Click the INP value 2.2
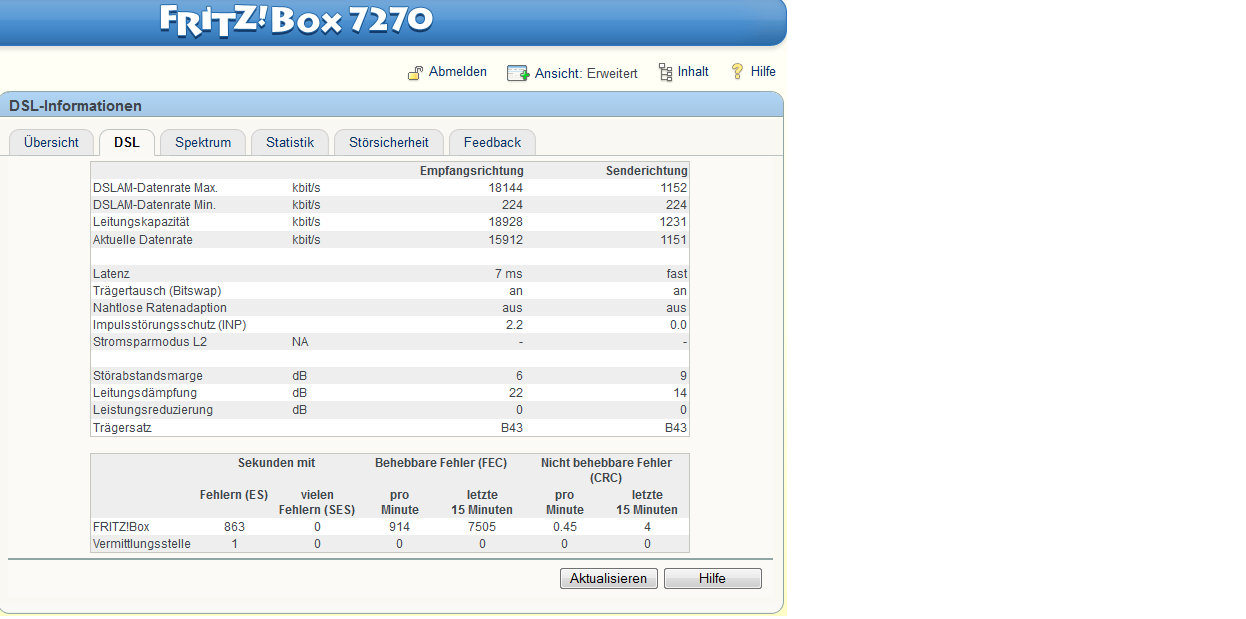Screen dimensions: 1246x619 click(x=514, y=325)
